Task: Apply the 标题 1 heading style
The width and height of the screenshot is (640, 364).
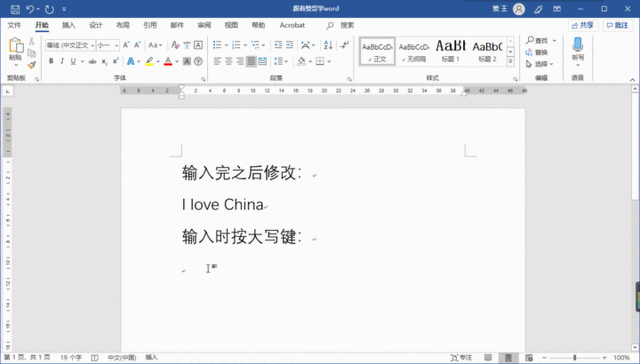Action: pos(450,51)
